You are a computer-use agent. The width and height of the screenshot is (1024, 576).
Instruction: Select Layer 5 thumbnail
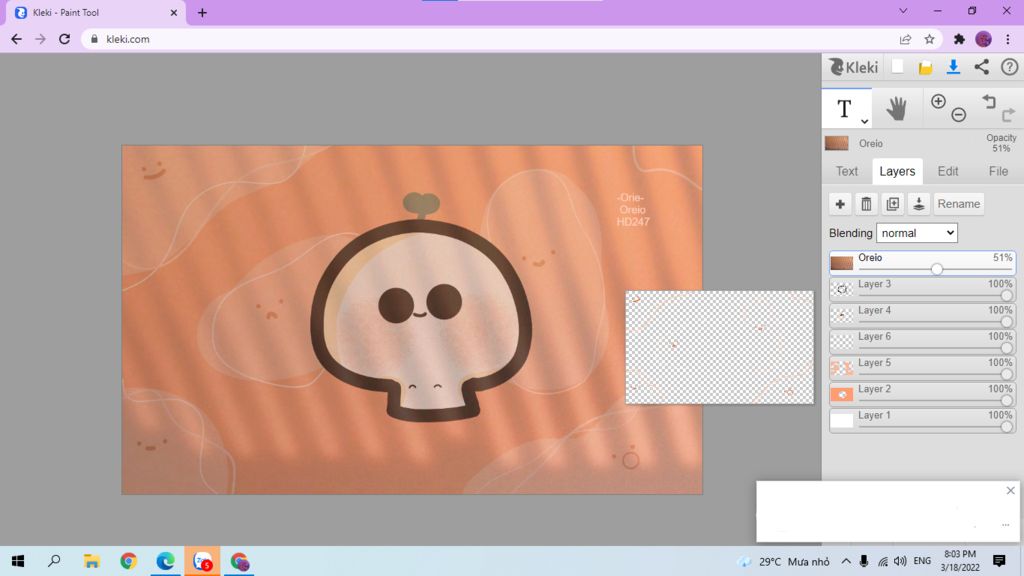tap(842, 368)
